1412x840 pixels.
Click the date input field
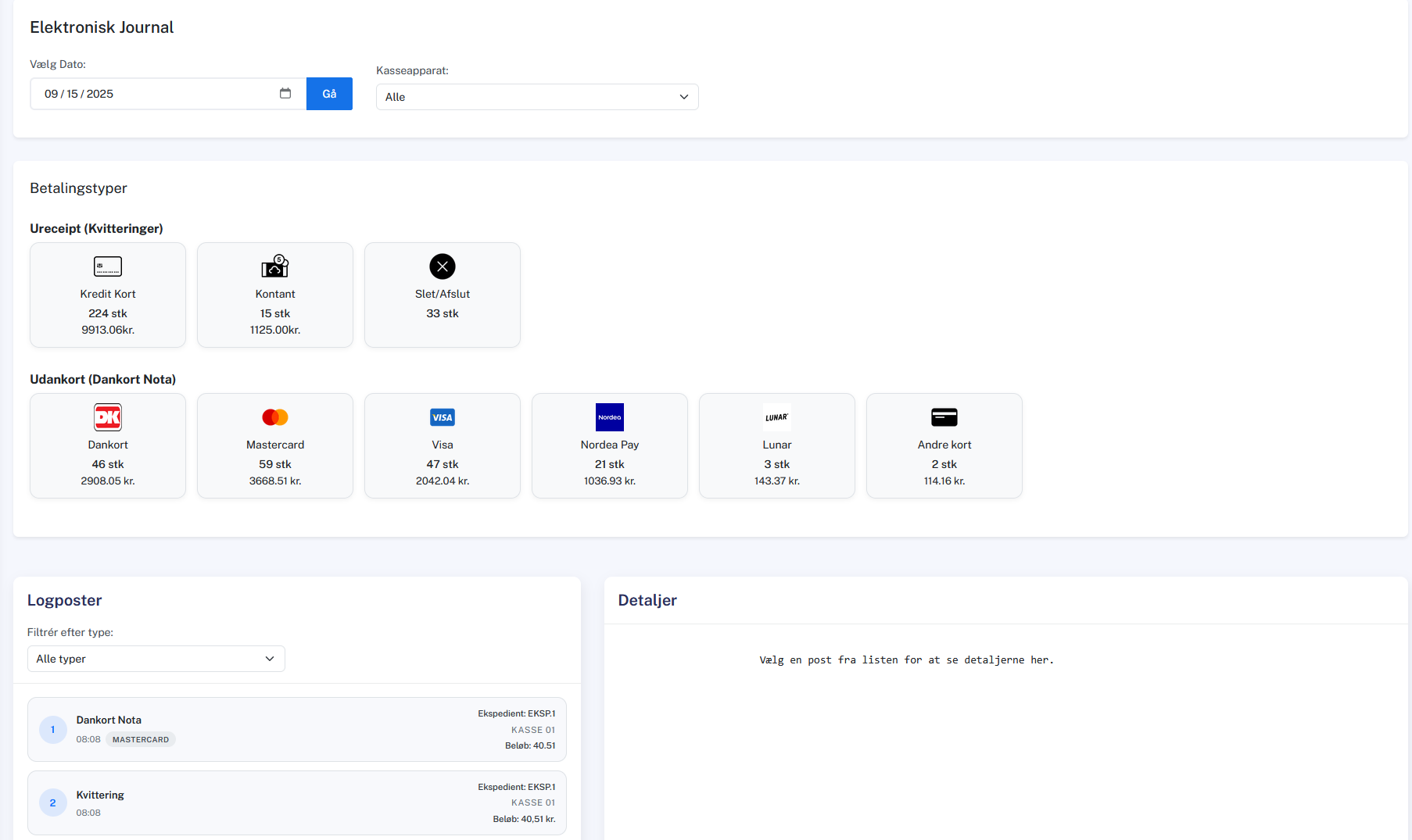(x=156, y=94)
